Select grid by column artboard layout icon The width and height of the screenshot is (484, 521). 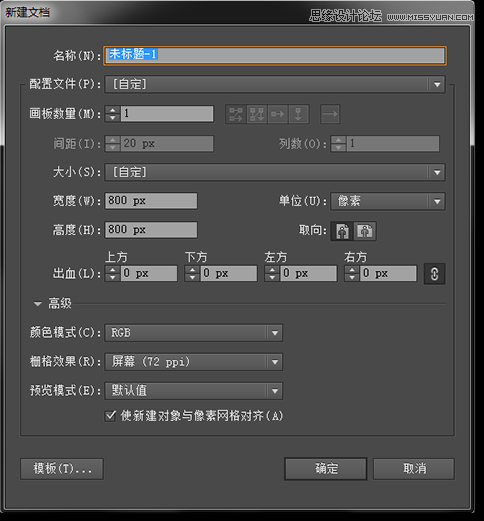257,114
